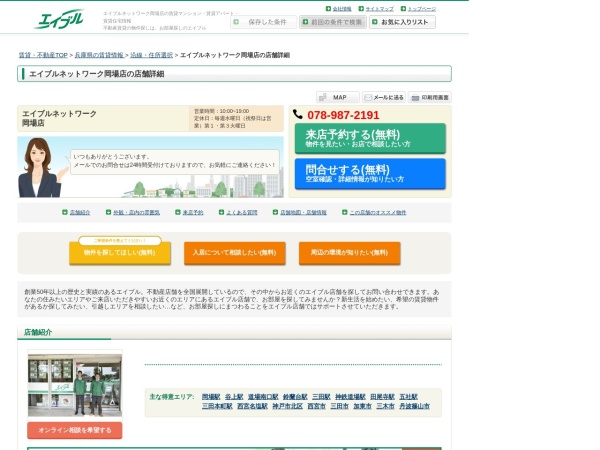Click the green icon beside 店舗紹介 anchor
Image resolution: width=600 pixels, height=450 pixels.
(x=65, y=212)
